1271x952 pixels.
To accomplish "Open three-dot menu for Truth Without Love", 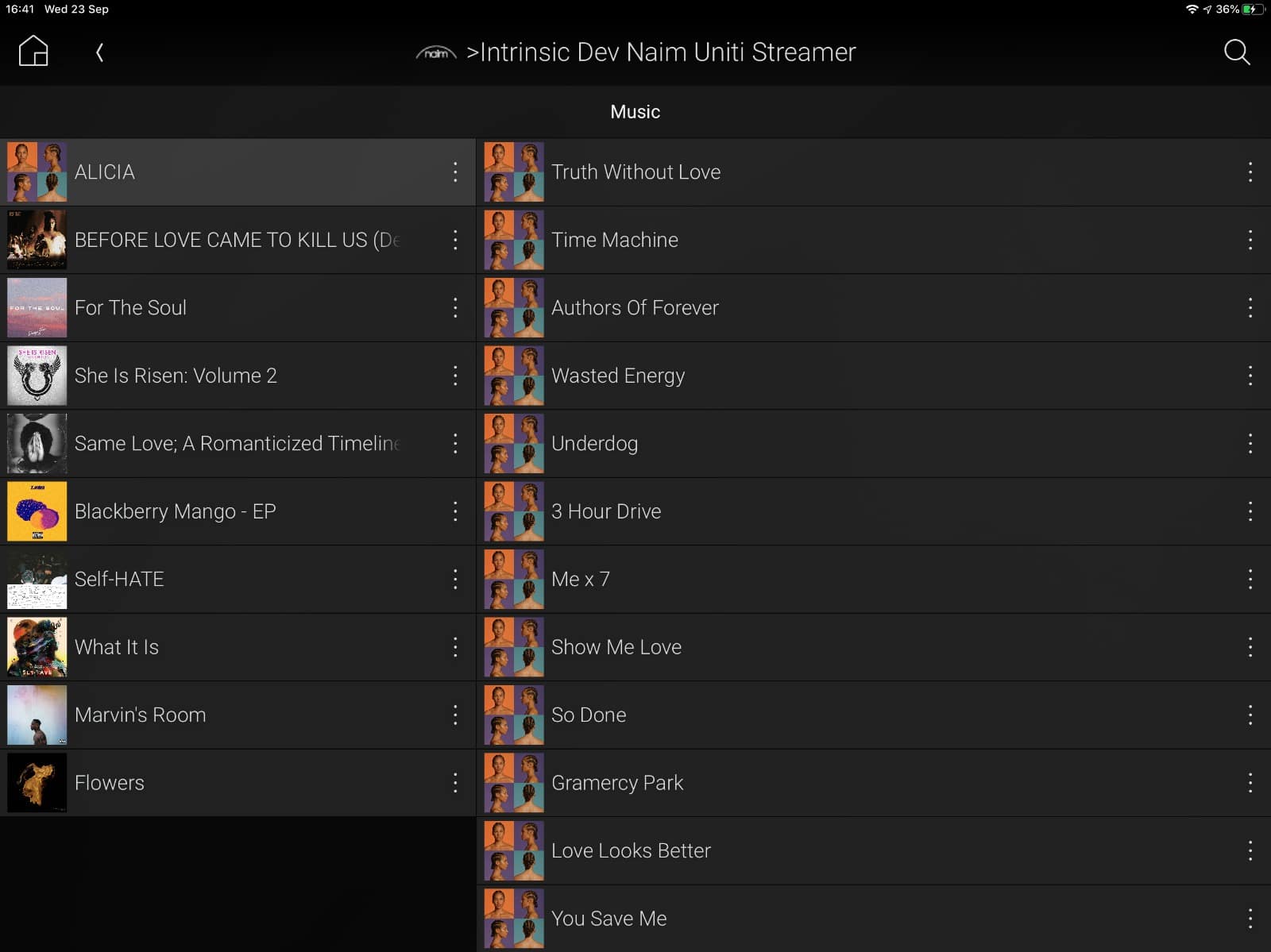I will [x=1250, y=172].
